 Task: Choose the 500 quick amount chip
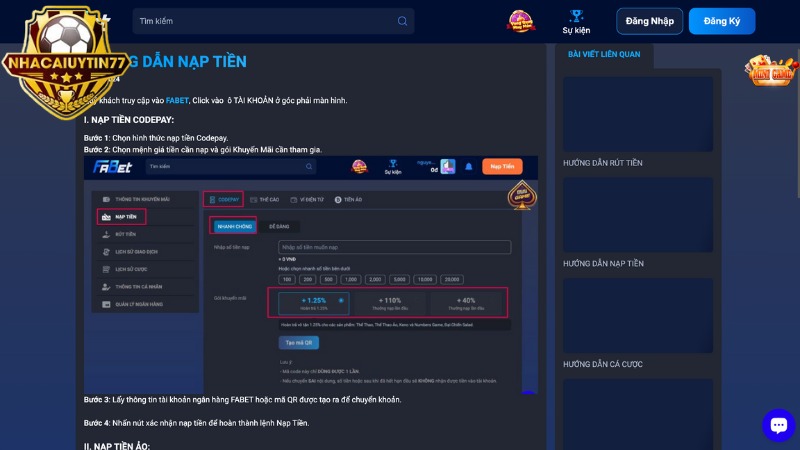329,280
